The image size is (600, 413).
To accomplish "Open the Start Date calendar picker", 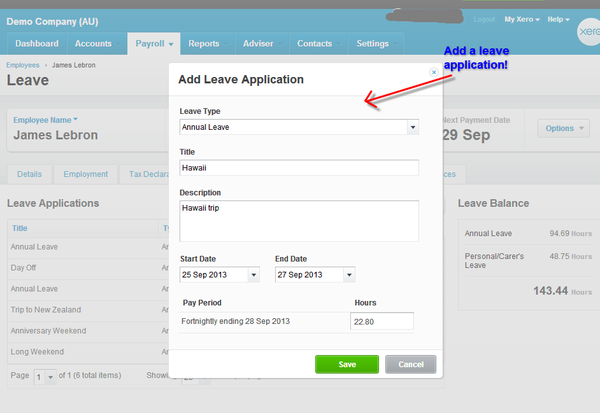I will tap(253, 274).
